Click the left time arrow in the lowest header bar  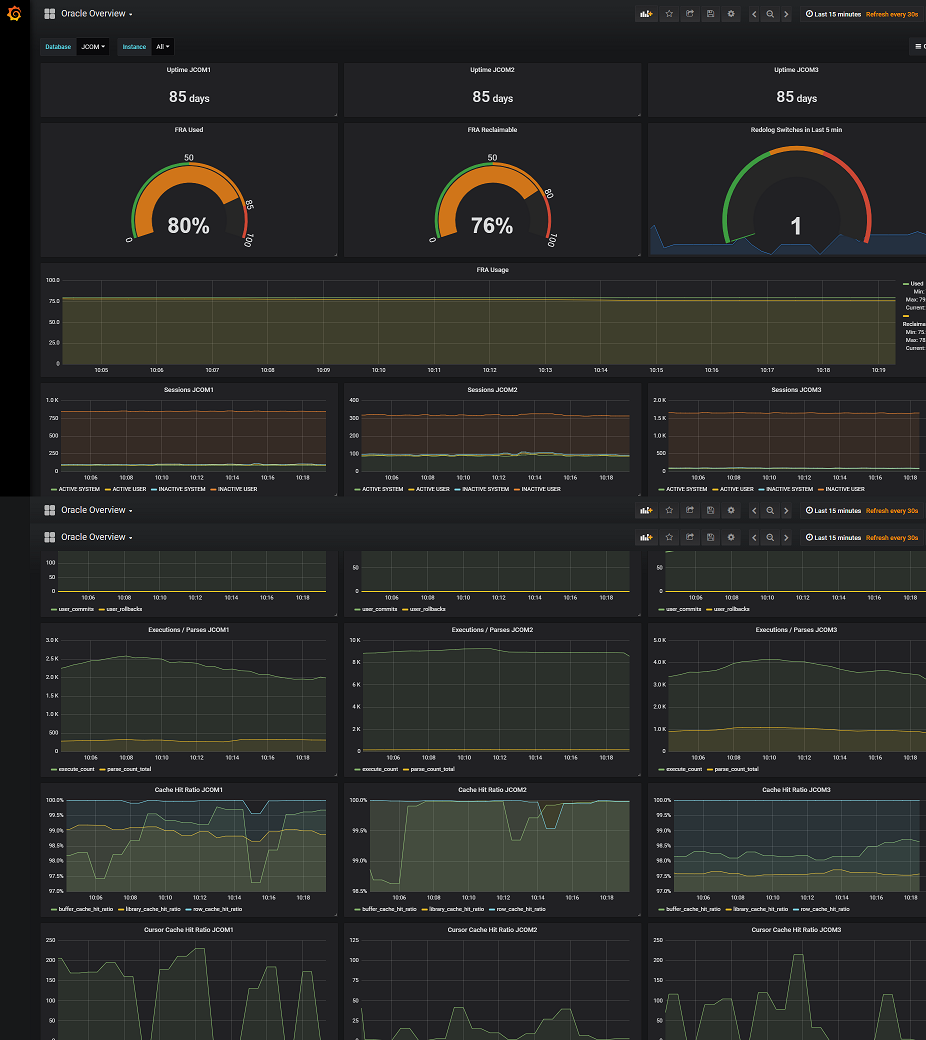(754, 537)
